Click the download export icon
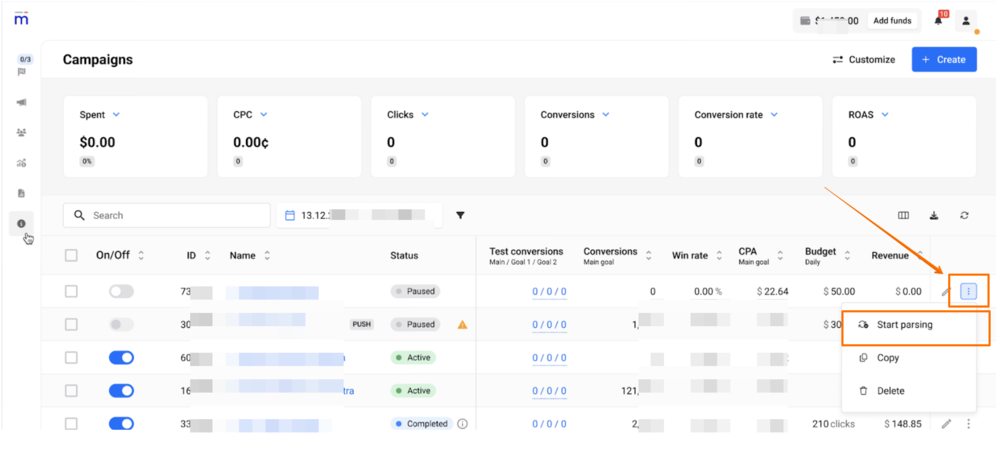The height and width of the screenshot is (459, 1005). 934,215
